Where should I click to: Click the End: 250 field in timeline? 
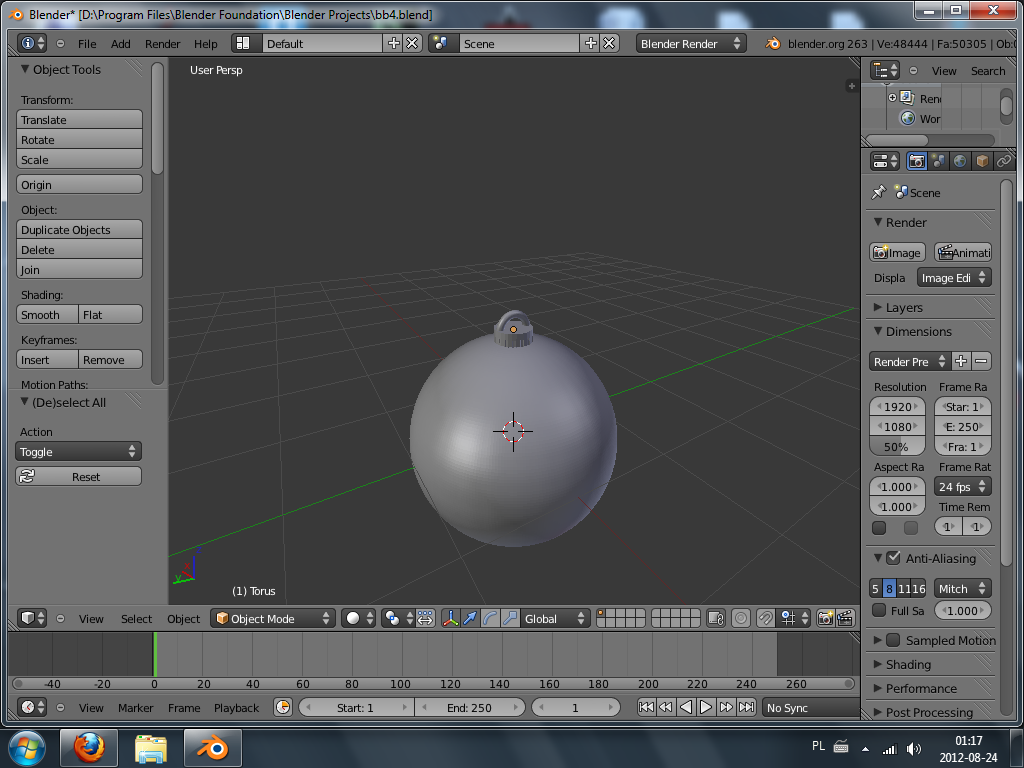tap(470, 707)
